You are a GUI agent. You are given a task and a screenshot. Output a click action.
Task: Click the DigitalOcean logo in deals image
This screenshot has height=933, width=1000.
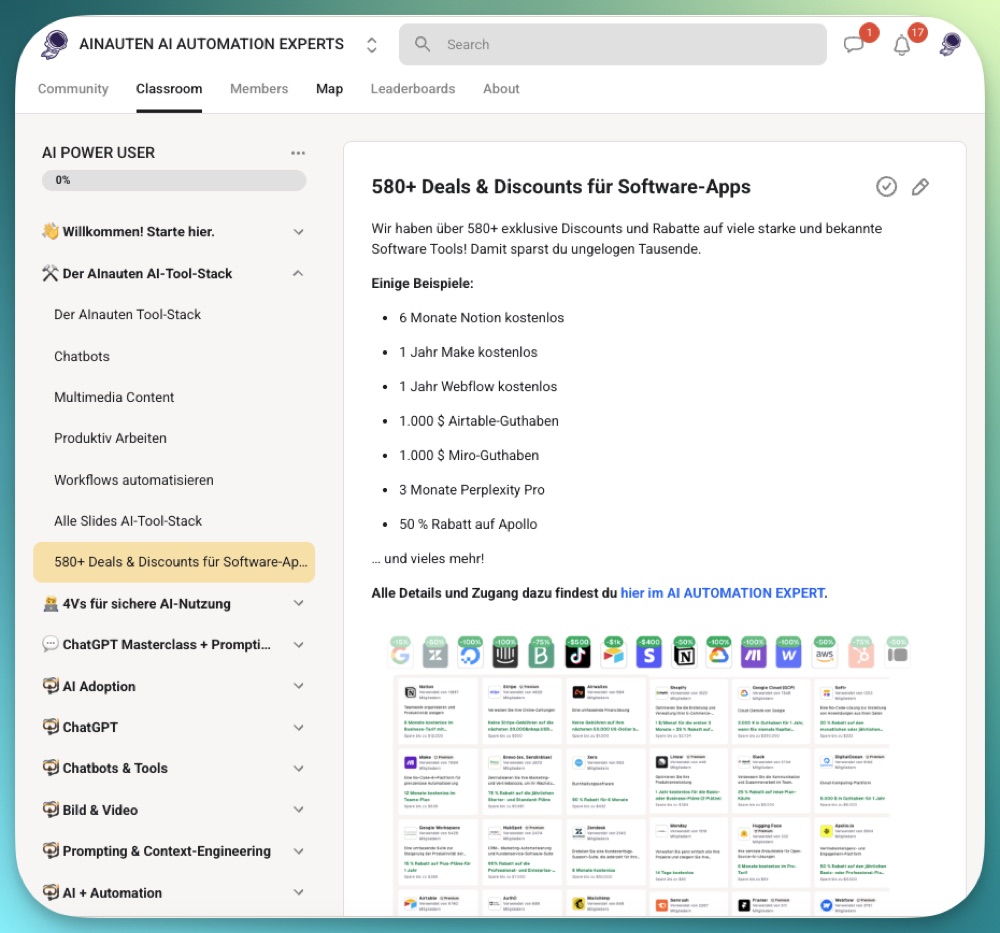pos(471,655)
